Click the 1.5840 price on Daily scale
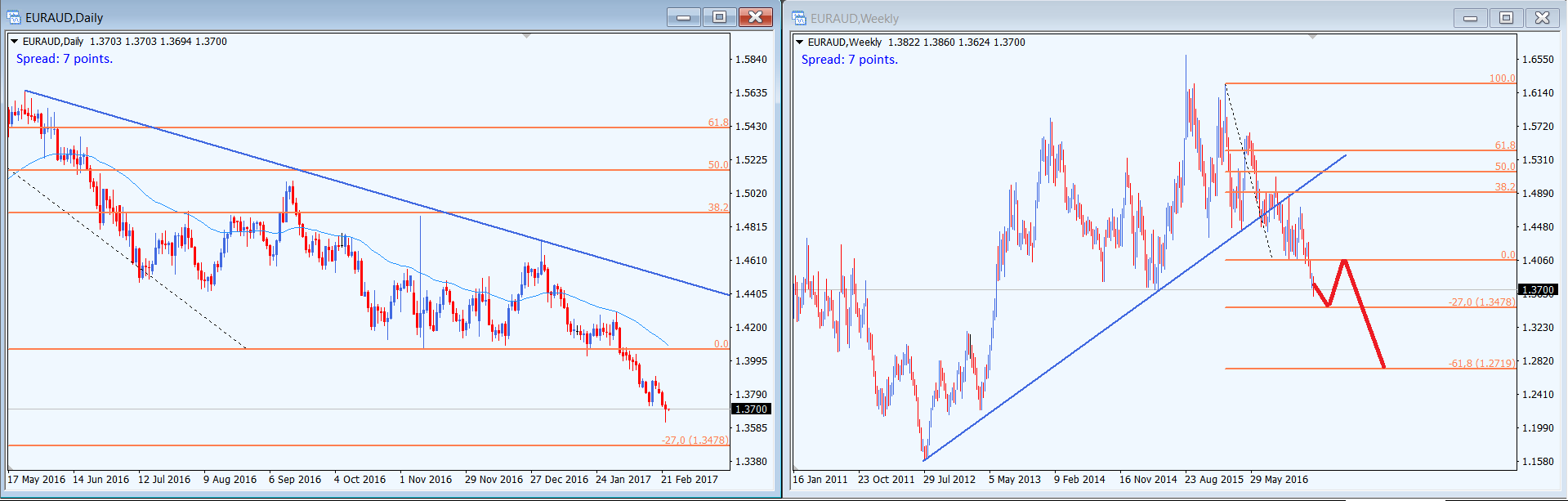Image resolution: width=1568 pixels, height=501 pixels. tap(751, 60)
